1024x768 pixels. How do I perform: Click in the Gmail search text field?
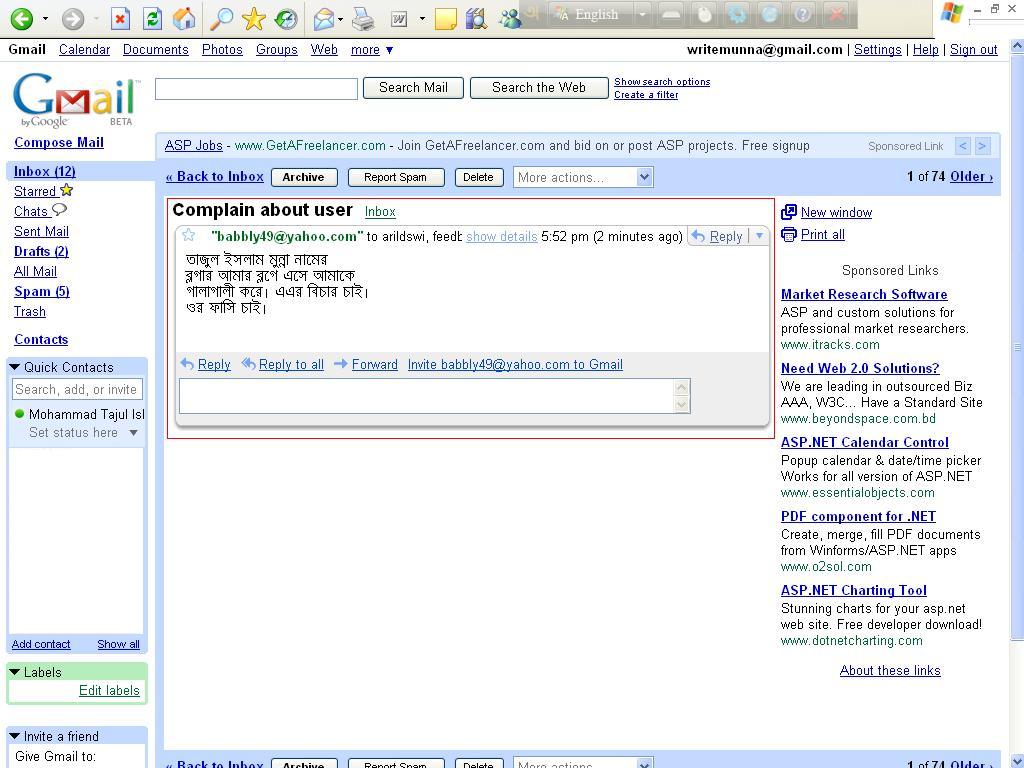click(256, 89)
